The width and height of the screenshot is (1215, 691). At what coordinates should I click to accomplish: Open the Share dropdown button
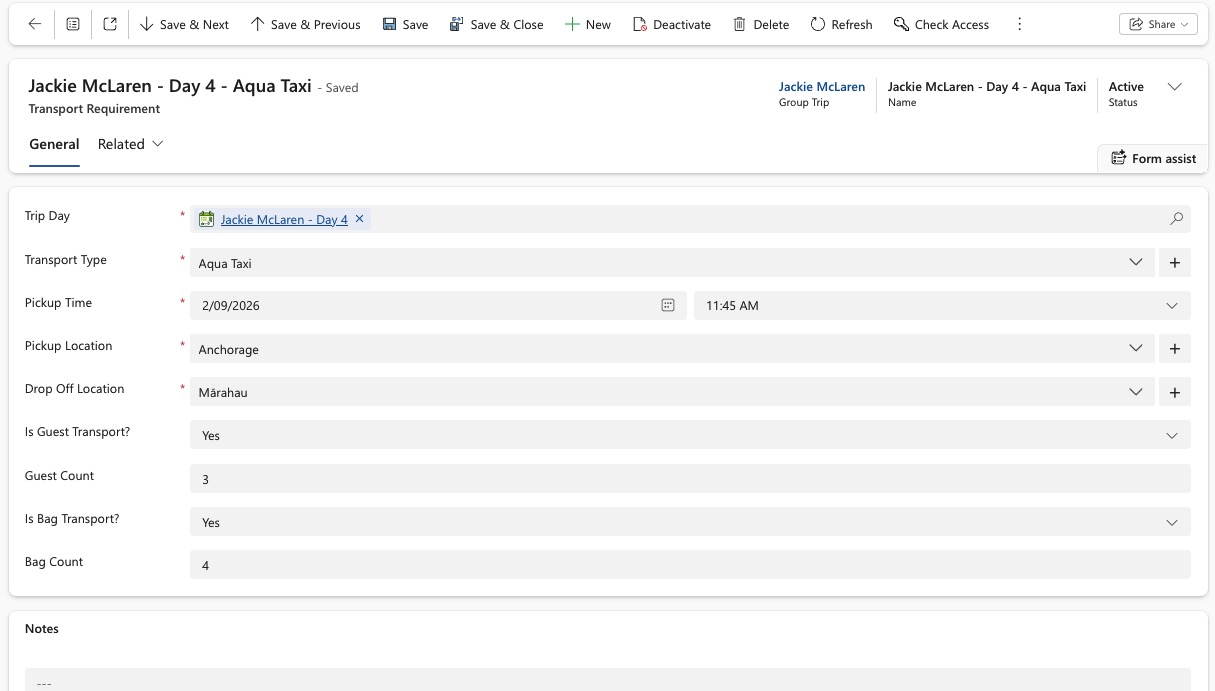pos(1158,24)
